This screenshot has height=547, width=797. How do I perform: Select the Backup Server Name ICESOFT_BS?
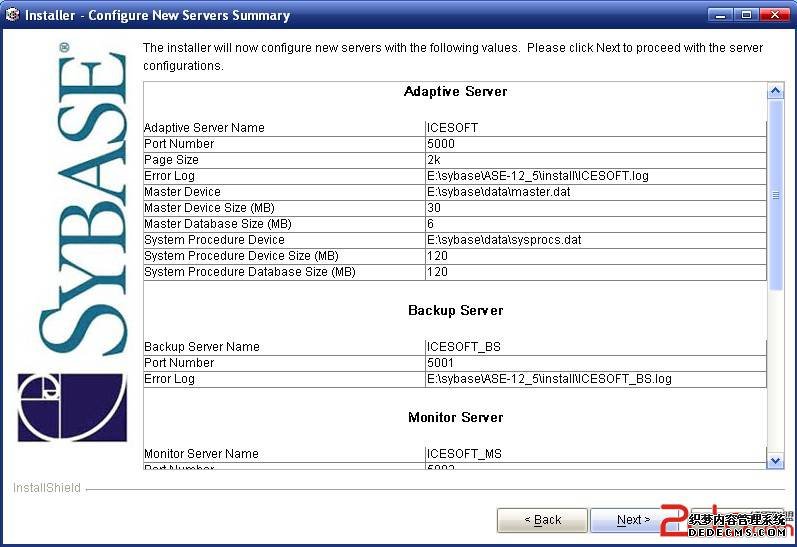pyautogui.click(x=463, y=347)
